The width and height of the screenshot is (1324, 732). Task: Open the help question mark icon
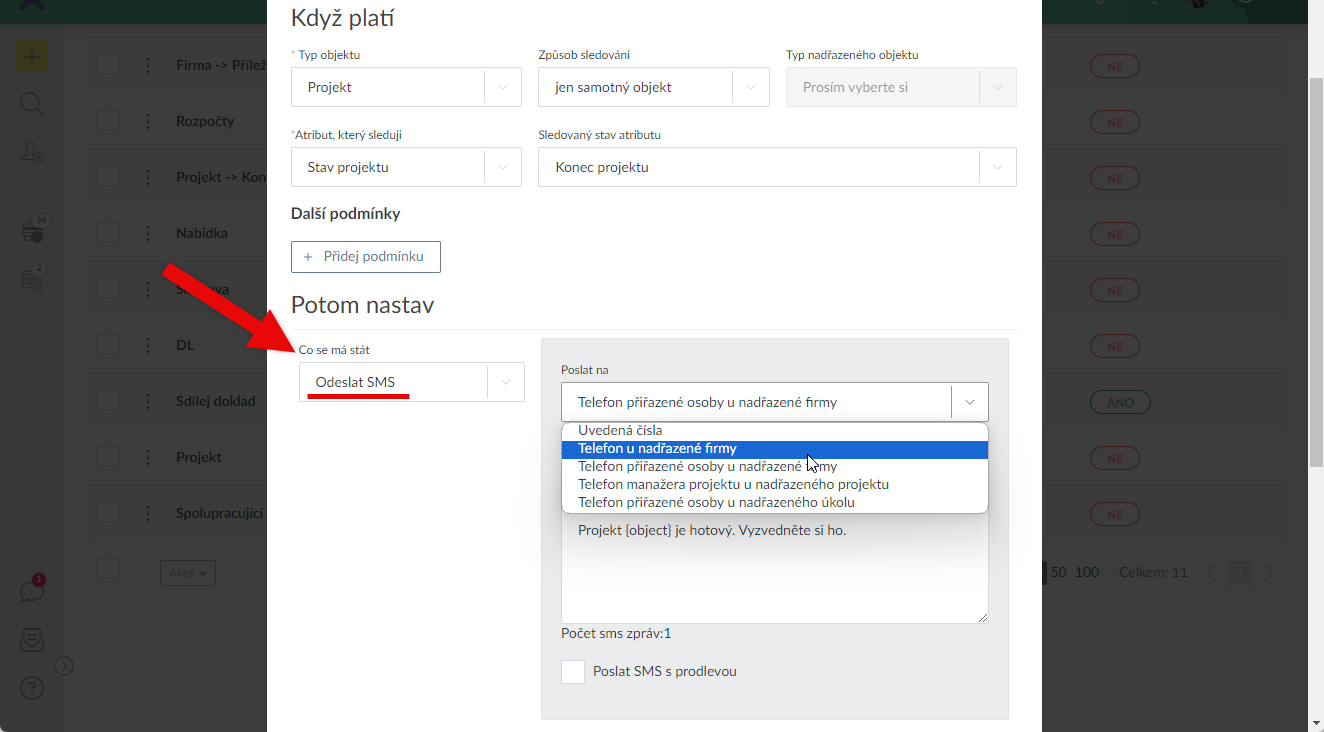coord(32,688)
